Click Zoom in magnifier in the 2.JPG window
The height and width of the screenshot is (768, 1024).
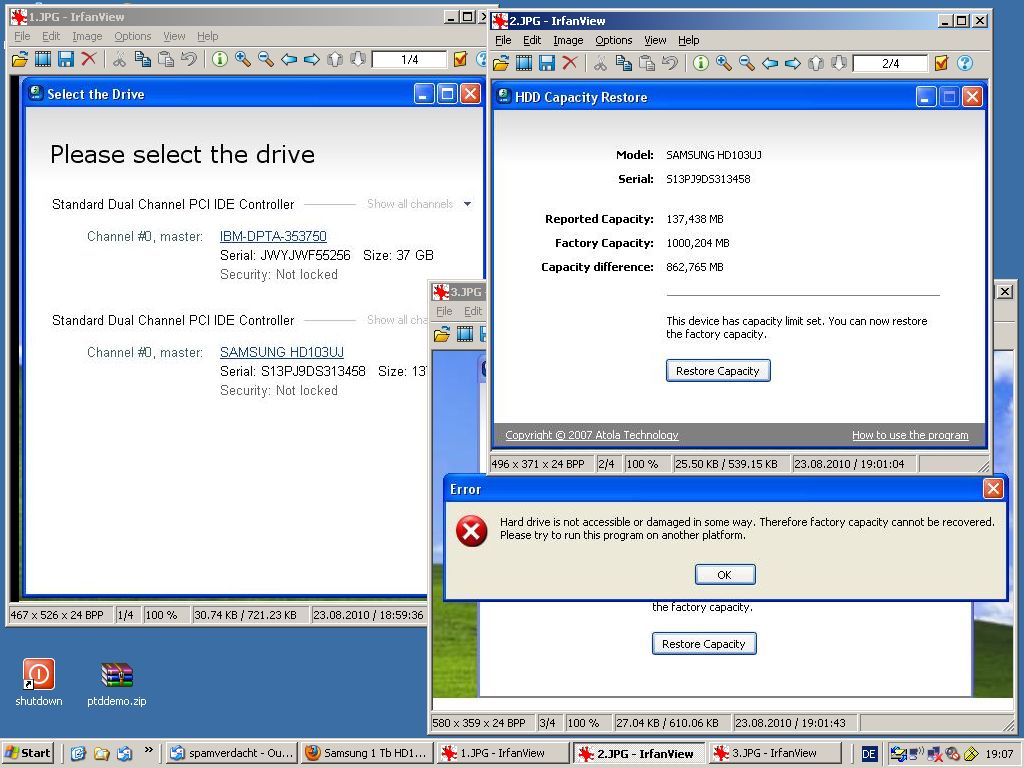click(724, 63)
